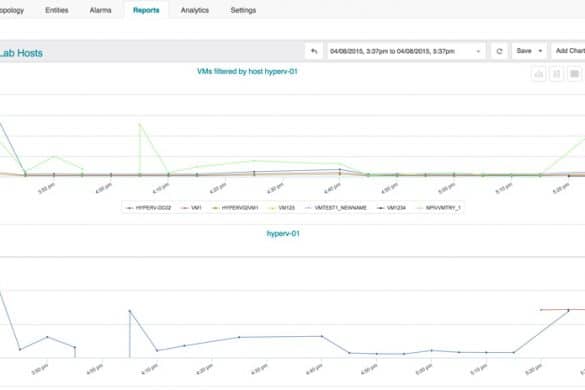Open the Entities tab

coord(57,10)
